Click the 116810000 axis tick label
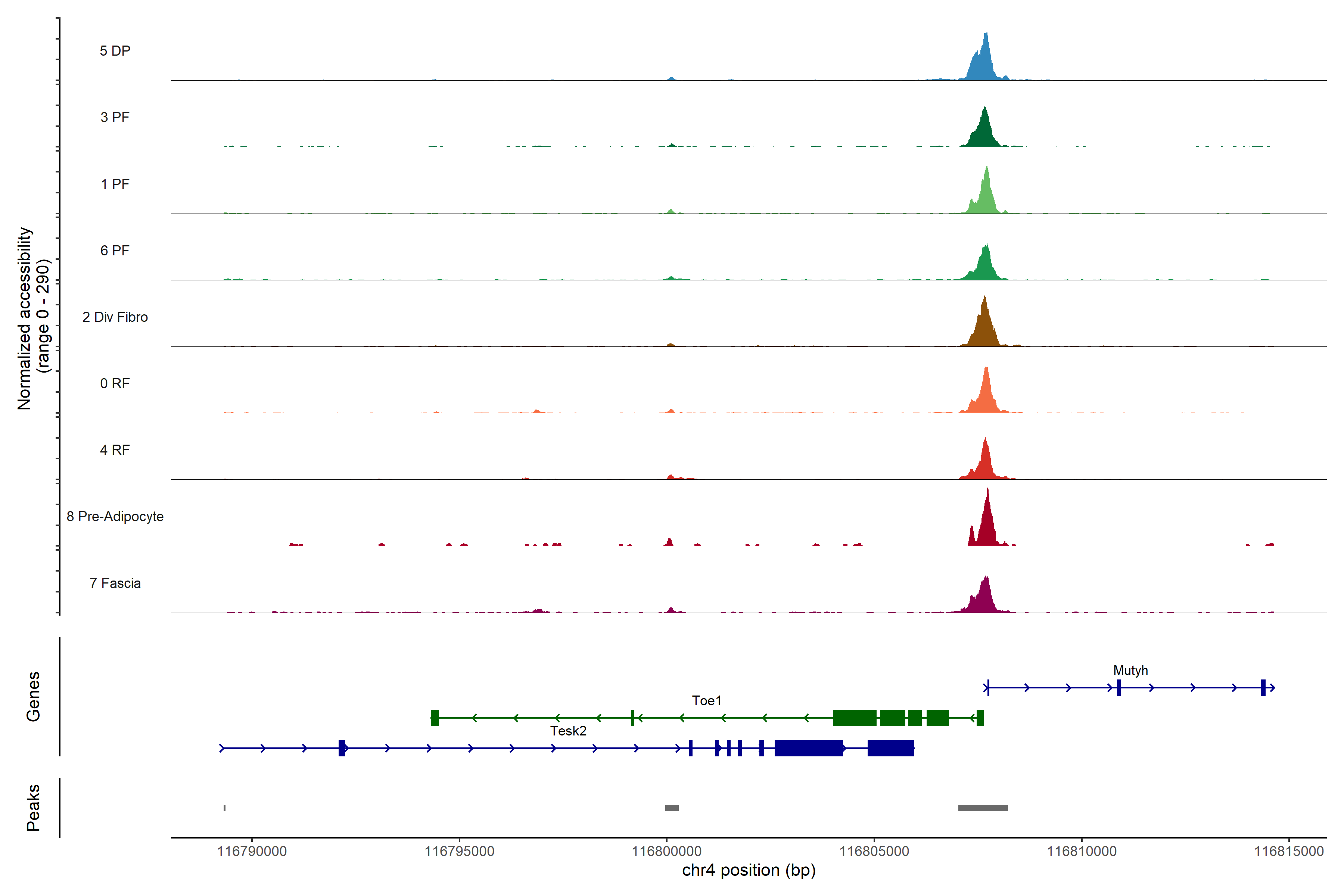 (1081, 852)
